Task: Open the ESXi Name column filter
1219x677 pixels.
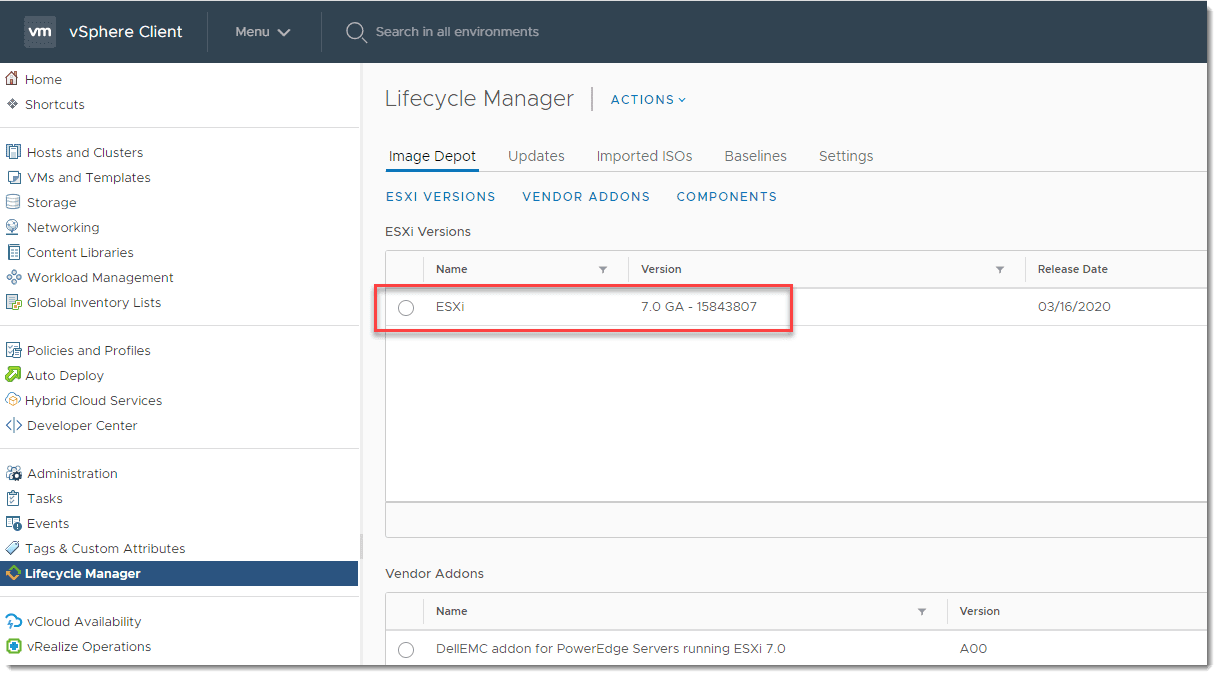Action: (x=603, y=270)
